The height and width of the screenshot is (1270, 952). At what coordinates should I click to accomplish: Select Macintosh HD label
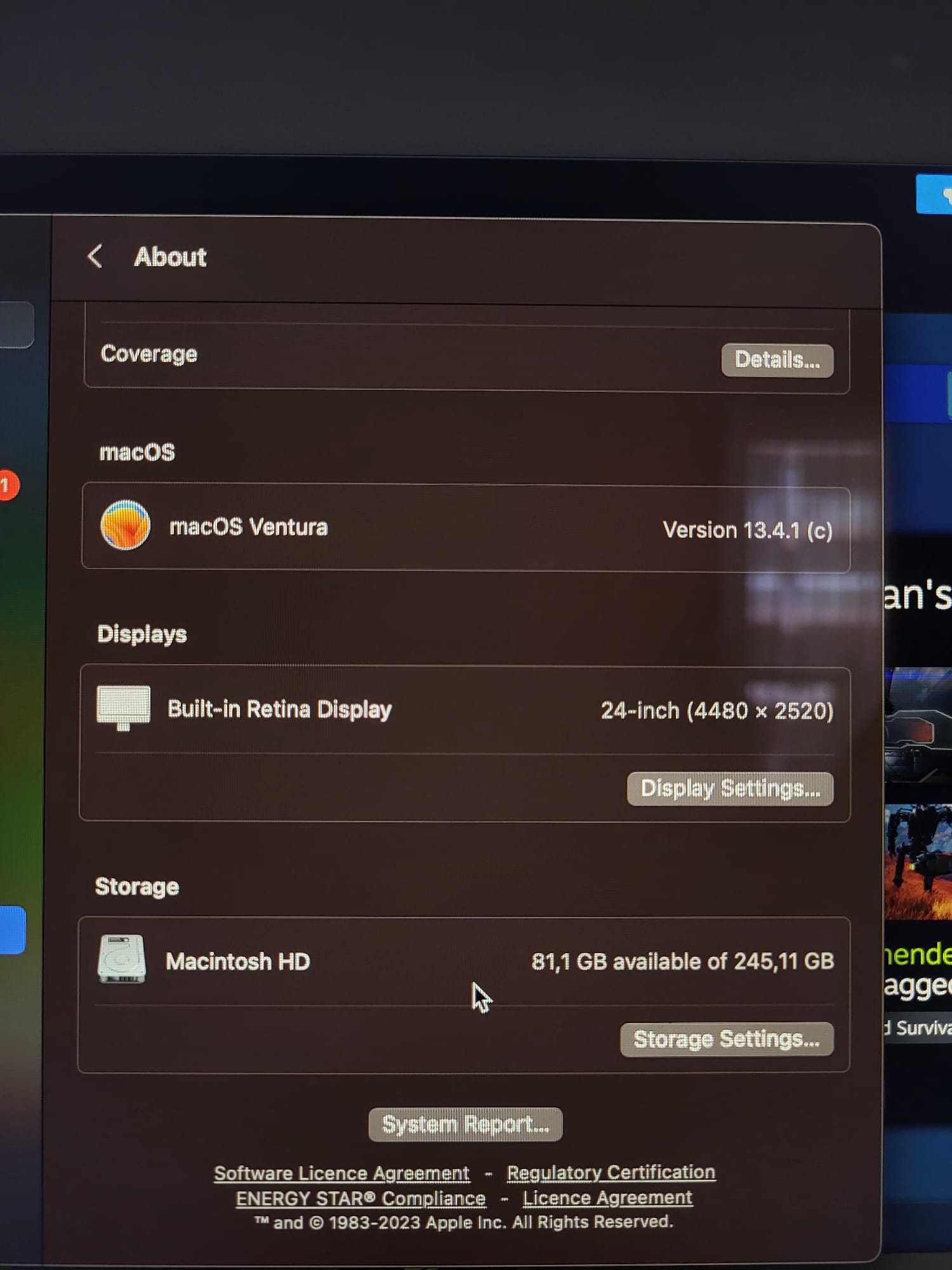tap(237, 961)
